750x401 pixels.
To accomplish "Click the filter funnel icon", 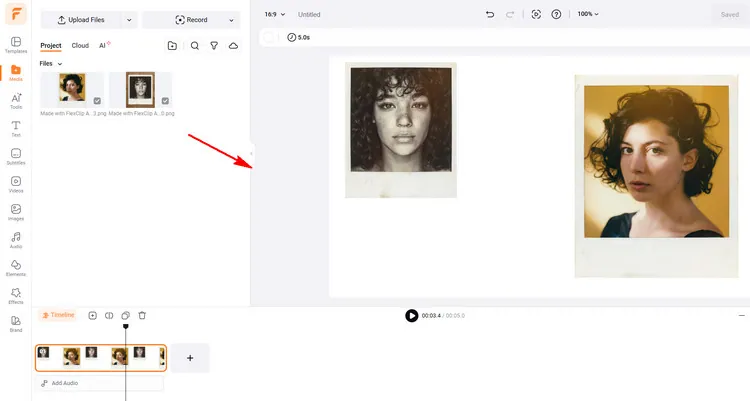I will click(214, 46).
